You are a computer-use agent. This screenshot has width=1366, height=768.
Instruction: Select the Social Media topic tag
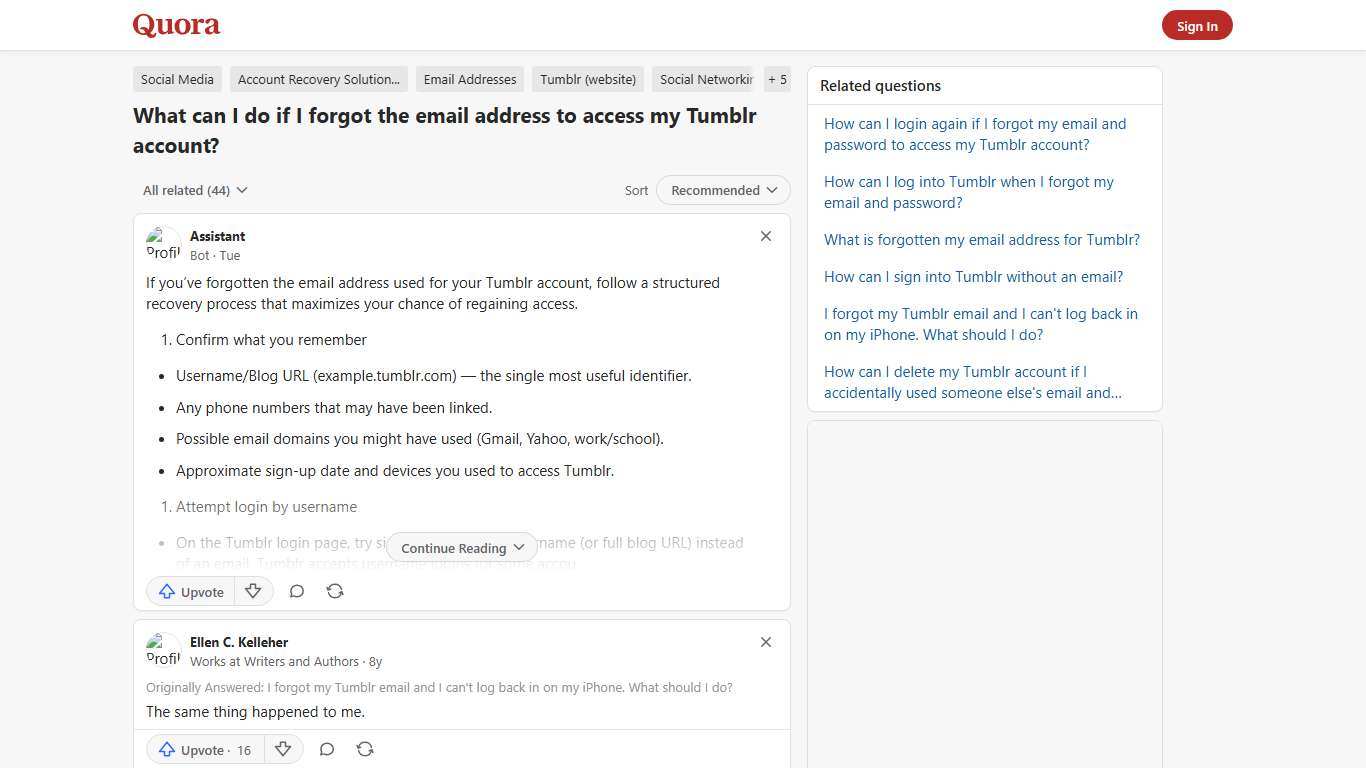pyautogui.click(x=177, y=79)
